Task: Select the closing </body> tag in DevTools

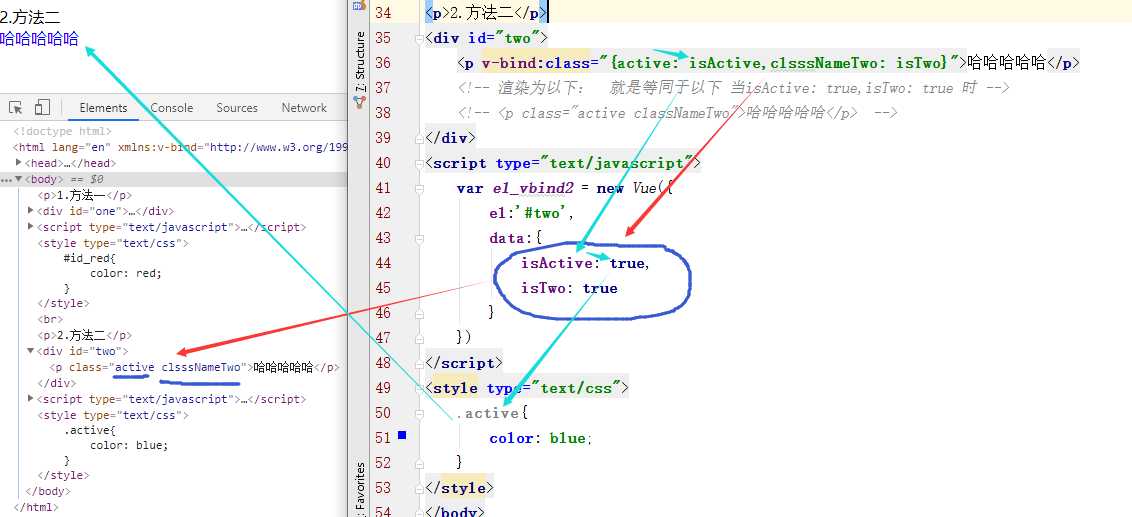Action: tap(48, 491)
